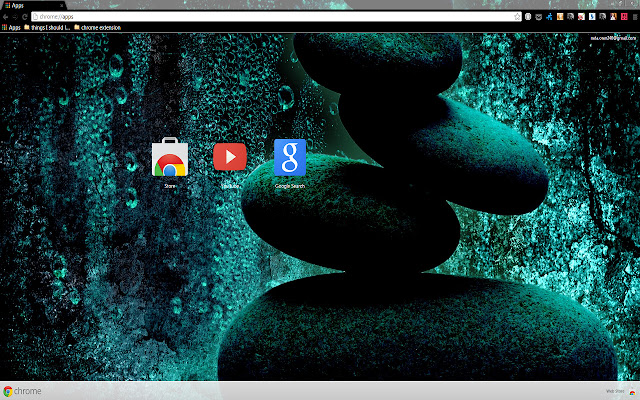Image resolution: width=640 pixels, height=400 pixels.
Task: Close the Apps tab
Action: click(x=62, y=6)
